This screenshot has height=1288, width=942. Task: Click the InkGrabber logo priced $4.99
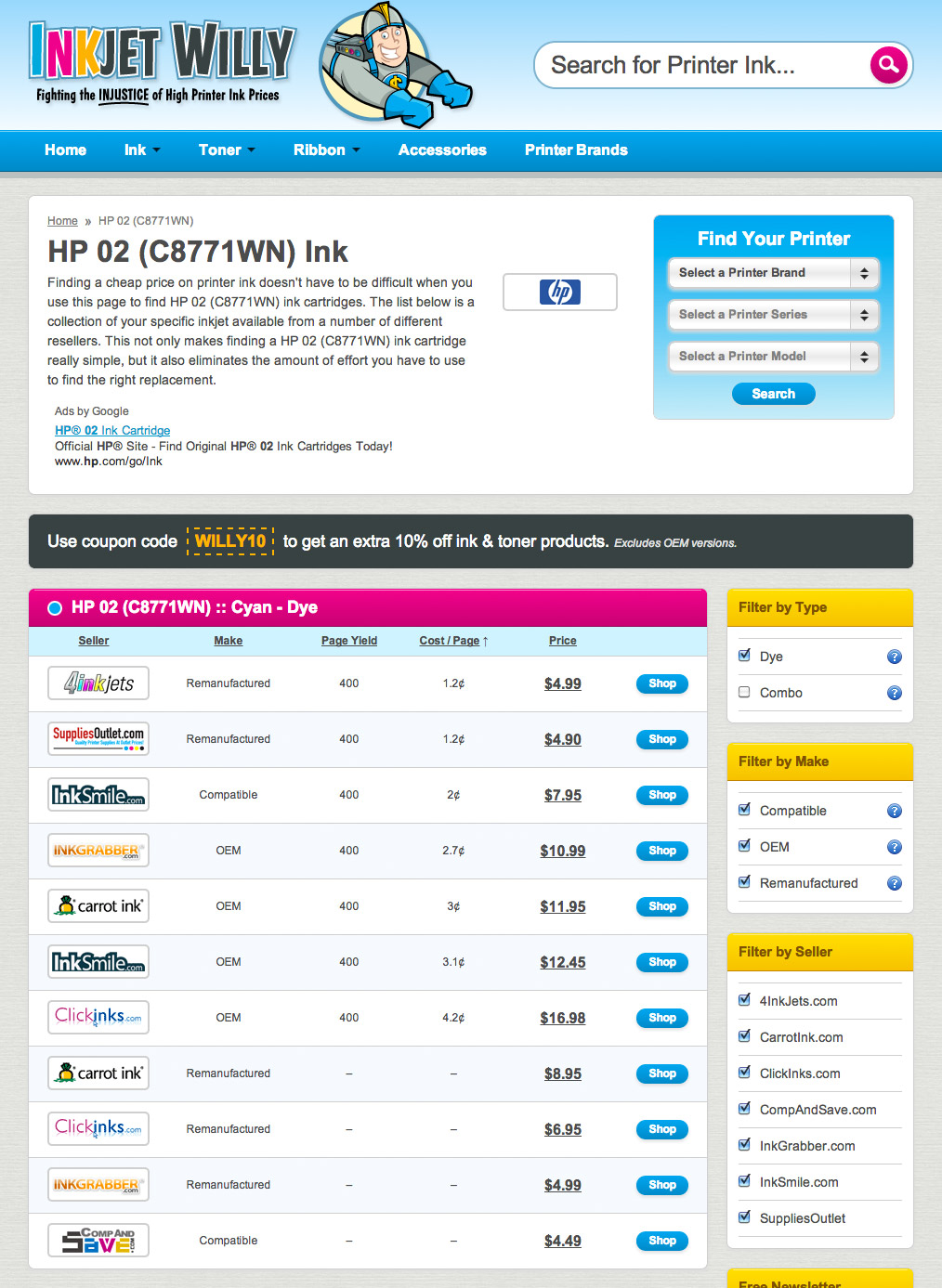click(98, 1185)
